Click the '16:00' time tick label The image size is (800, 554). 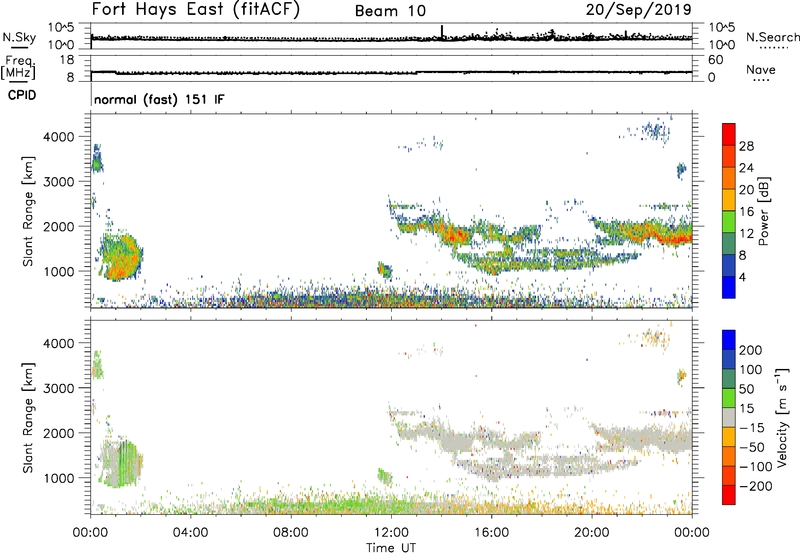click(491, 533)
